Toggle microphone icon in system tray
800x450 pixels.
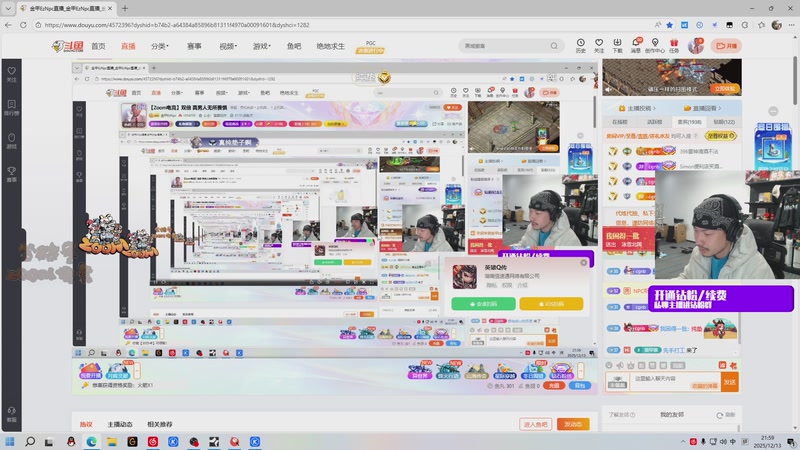(703, 441)
